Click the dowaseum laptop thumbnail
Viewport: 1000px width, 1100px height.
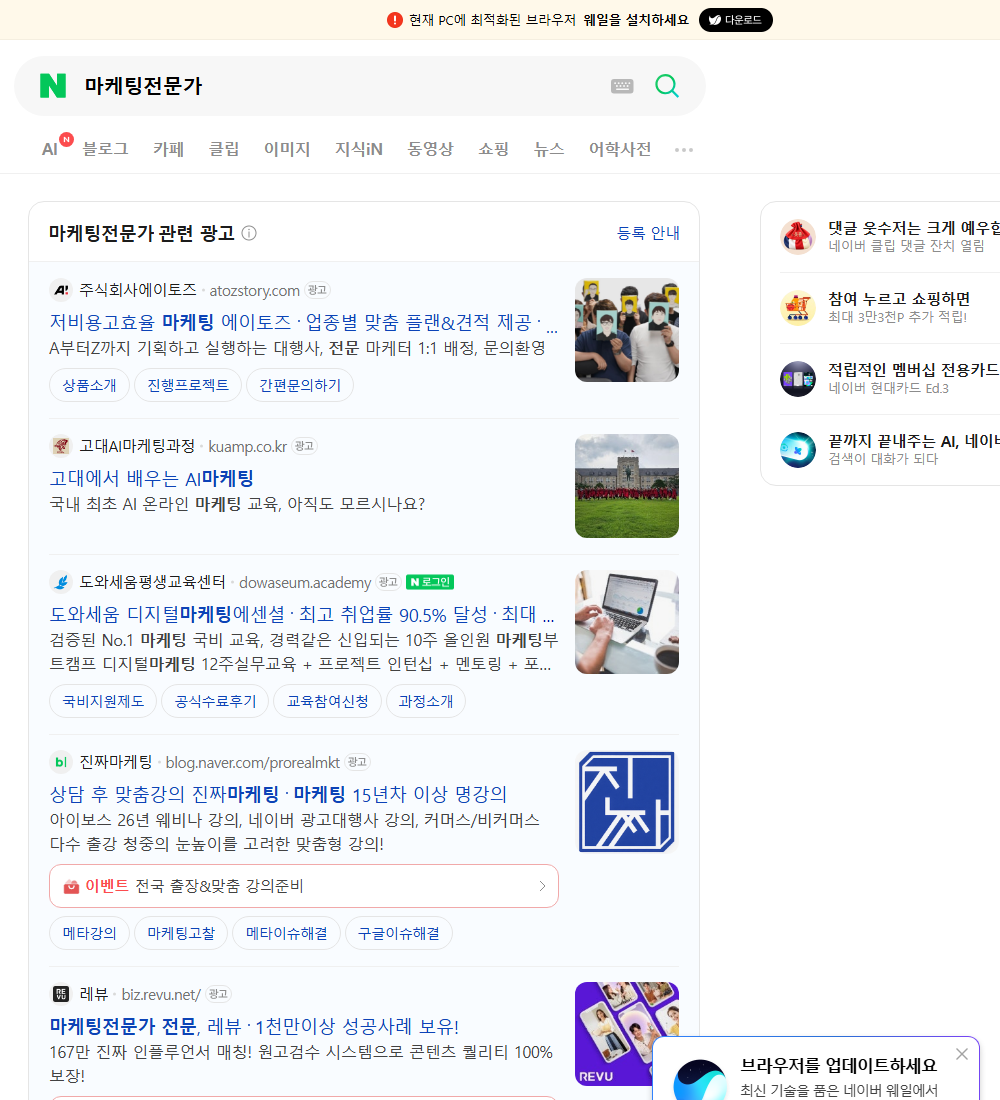(x=627, y=622)
